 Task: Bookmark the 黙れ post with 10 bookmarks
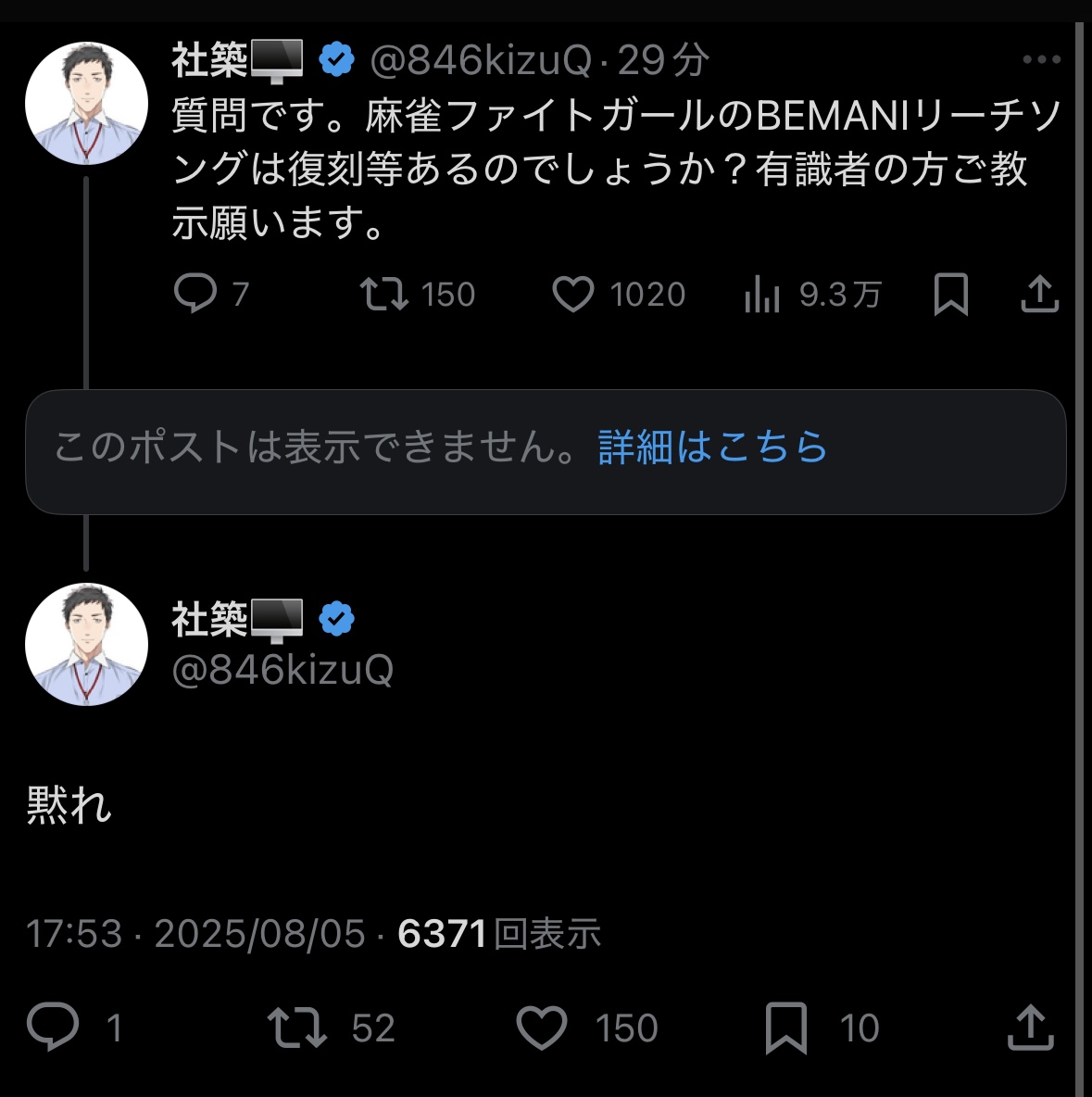coord(785,1027)
